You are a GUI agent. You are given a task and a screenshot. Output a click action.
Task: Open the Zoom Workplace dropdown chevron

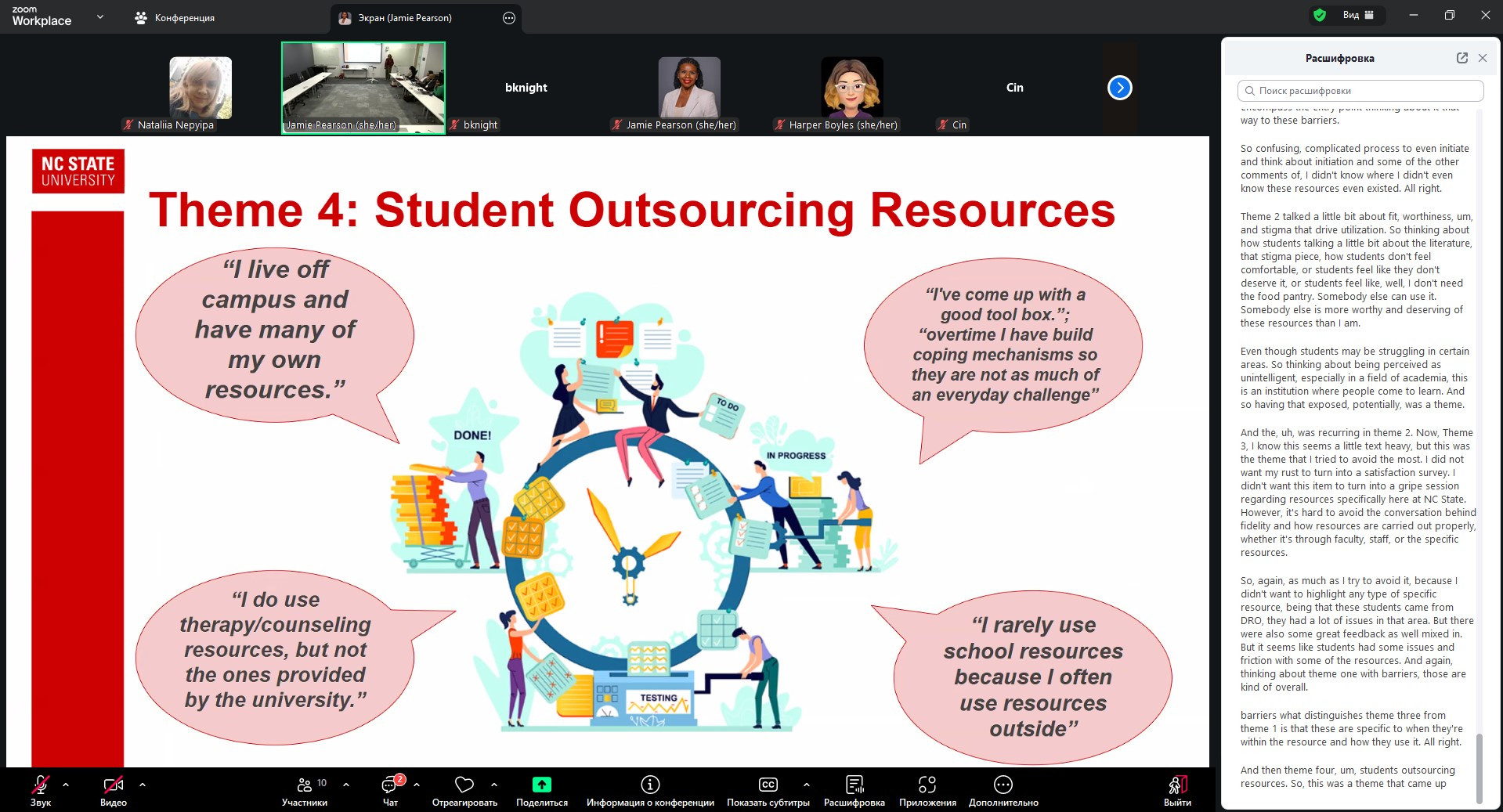tap(100, 16)
